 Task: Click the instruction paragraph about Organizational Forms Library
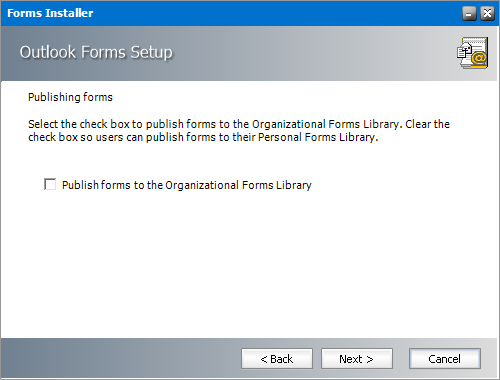click(x=239, y=131)
